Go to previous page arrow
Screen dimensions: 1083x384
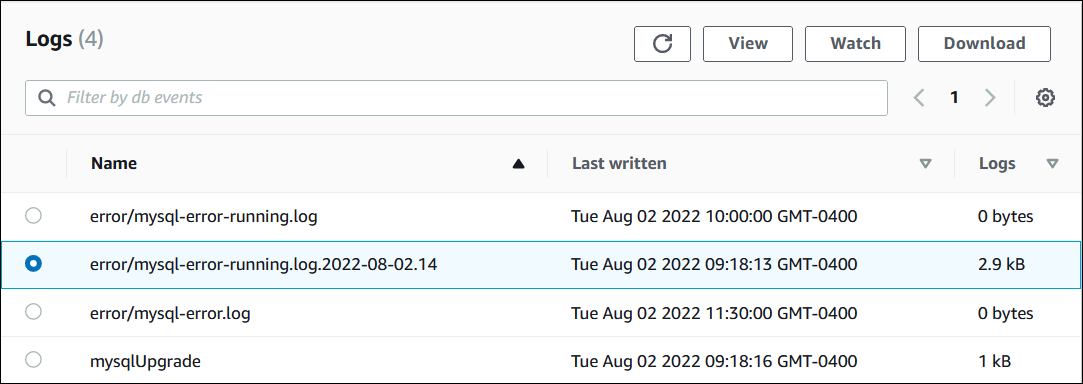coord(919,98)
